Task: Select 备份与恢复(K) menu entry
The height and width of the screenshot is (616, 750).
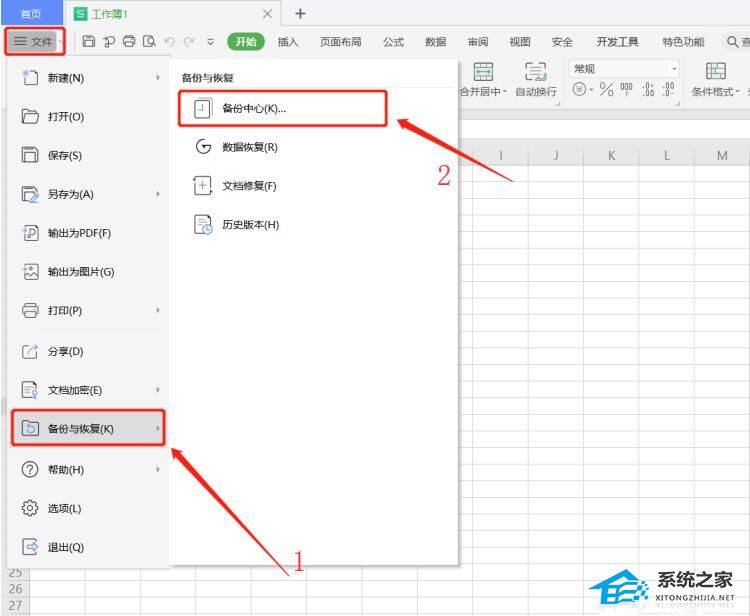Action: click(88, 428)
